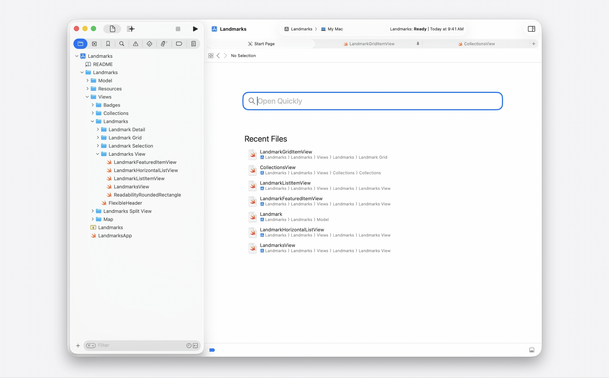Screen dimensions: 609x378
Task: Select the Landmarks asset catalog item
Action: coord(107,227)
